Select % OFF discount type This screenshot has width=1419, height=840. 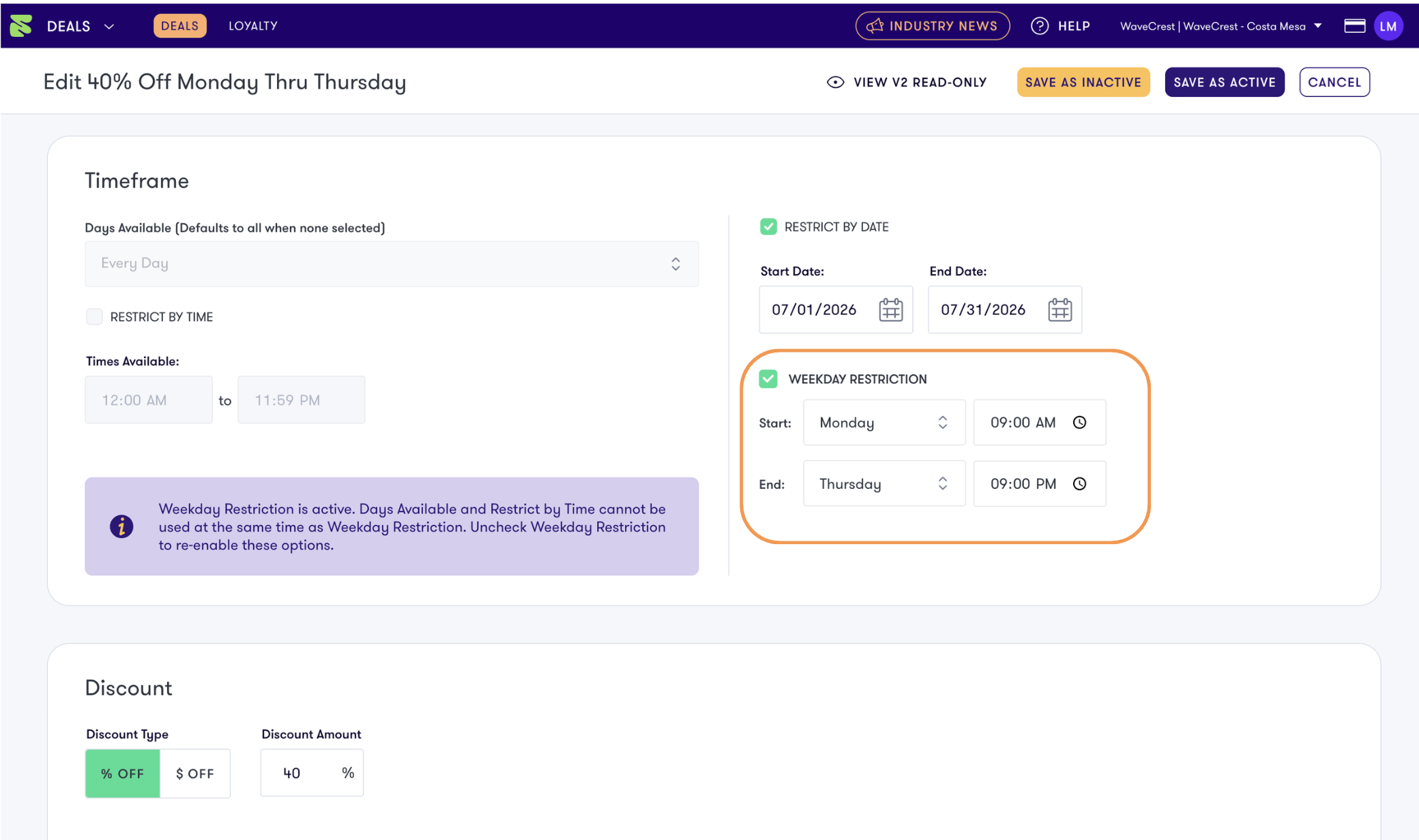click(123, 773)
